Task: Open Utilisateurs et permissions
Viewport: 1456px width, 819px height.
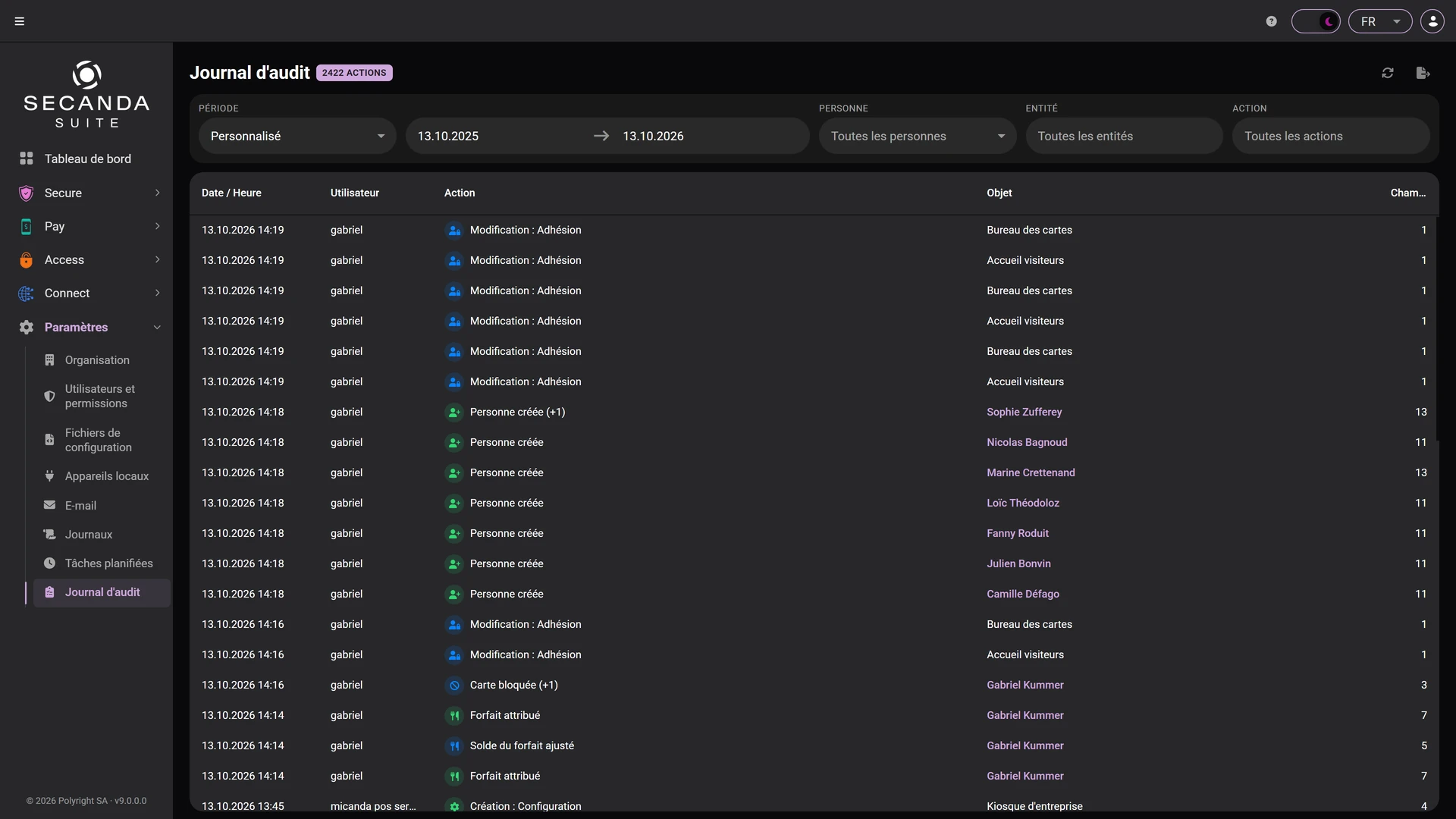Action: (100, 396)
